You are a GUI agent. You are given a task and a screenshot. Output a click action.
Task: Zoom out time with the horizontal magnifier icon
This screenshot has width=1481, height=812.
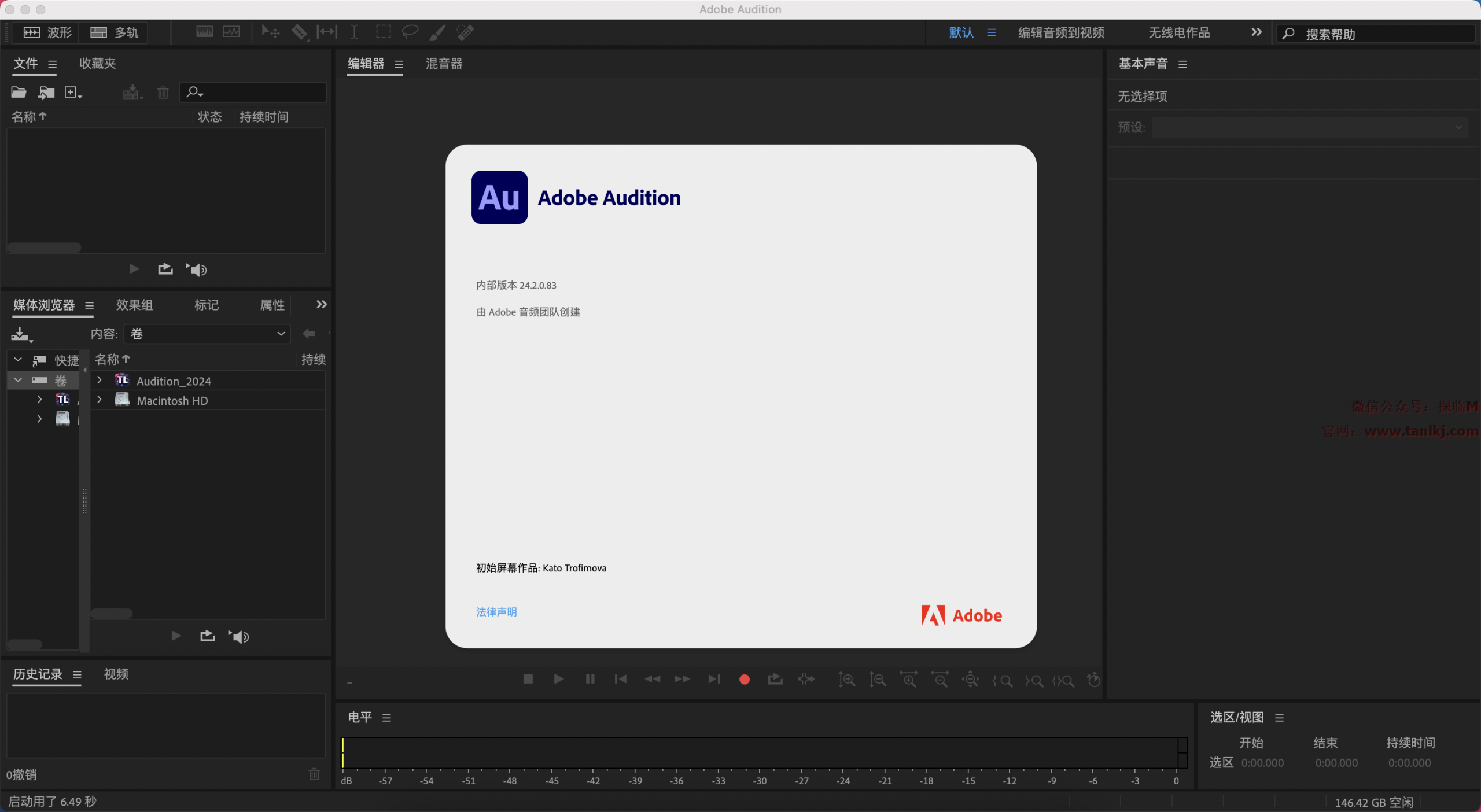pyautogui.click(x=940, y=680)
